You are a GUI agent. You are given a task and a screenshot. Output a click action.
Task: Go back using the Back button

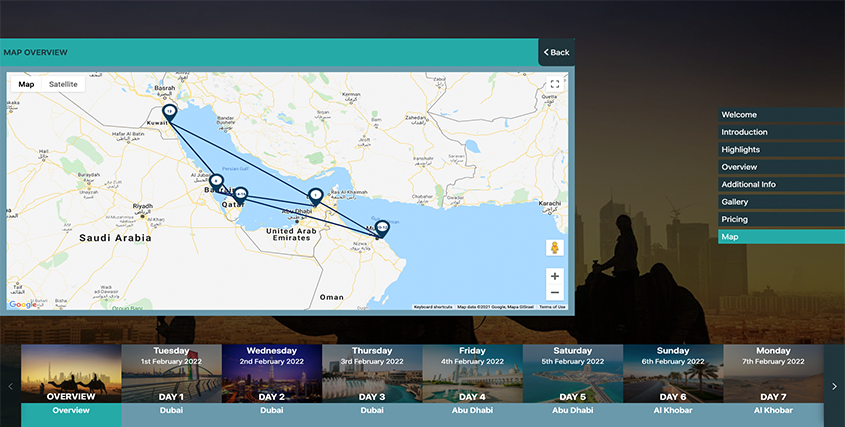[556, 52]
